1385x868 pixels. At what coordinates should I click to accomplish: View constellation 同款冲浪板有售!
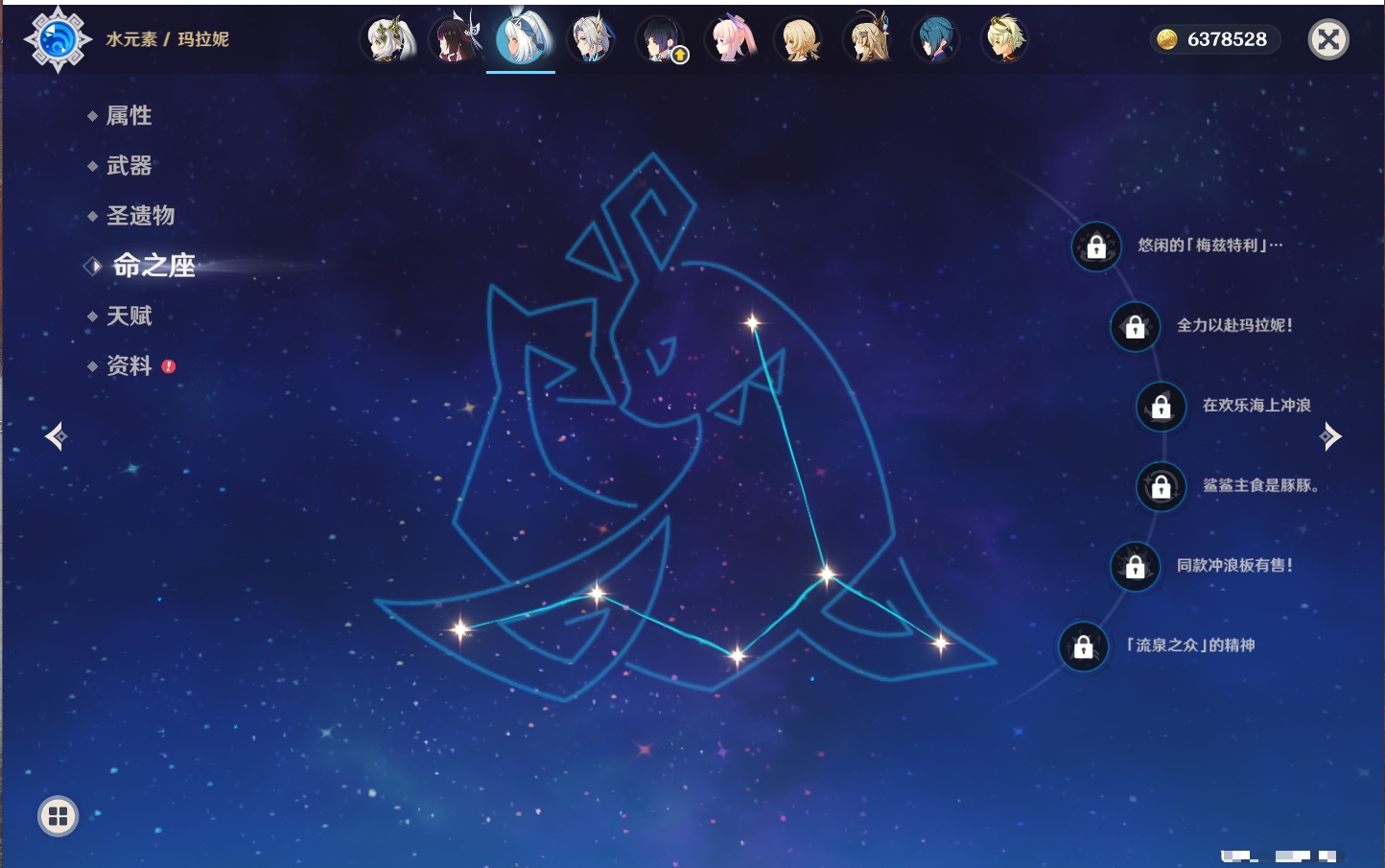(x=1234, y=566)
